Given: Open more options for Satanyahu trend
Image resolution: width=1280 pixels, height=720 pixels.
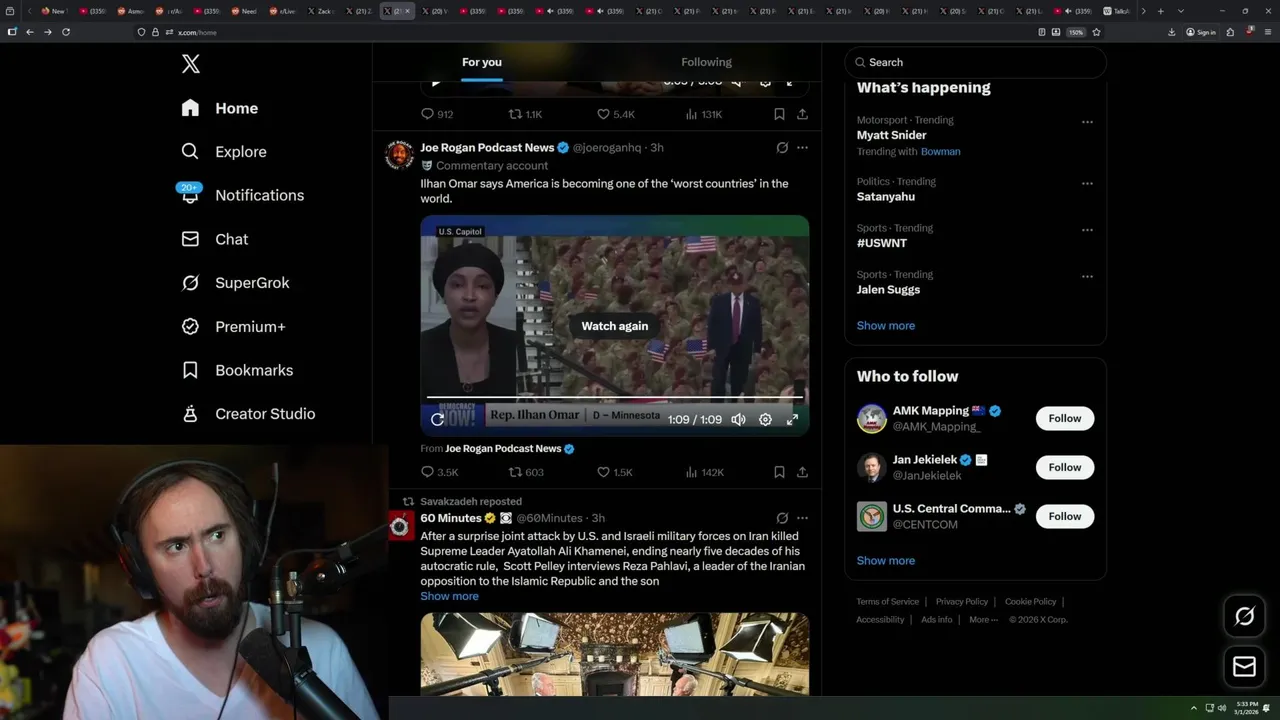Looking at the screenshot, I should [x=1087, y=184].
